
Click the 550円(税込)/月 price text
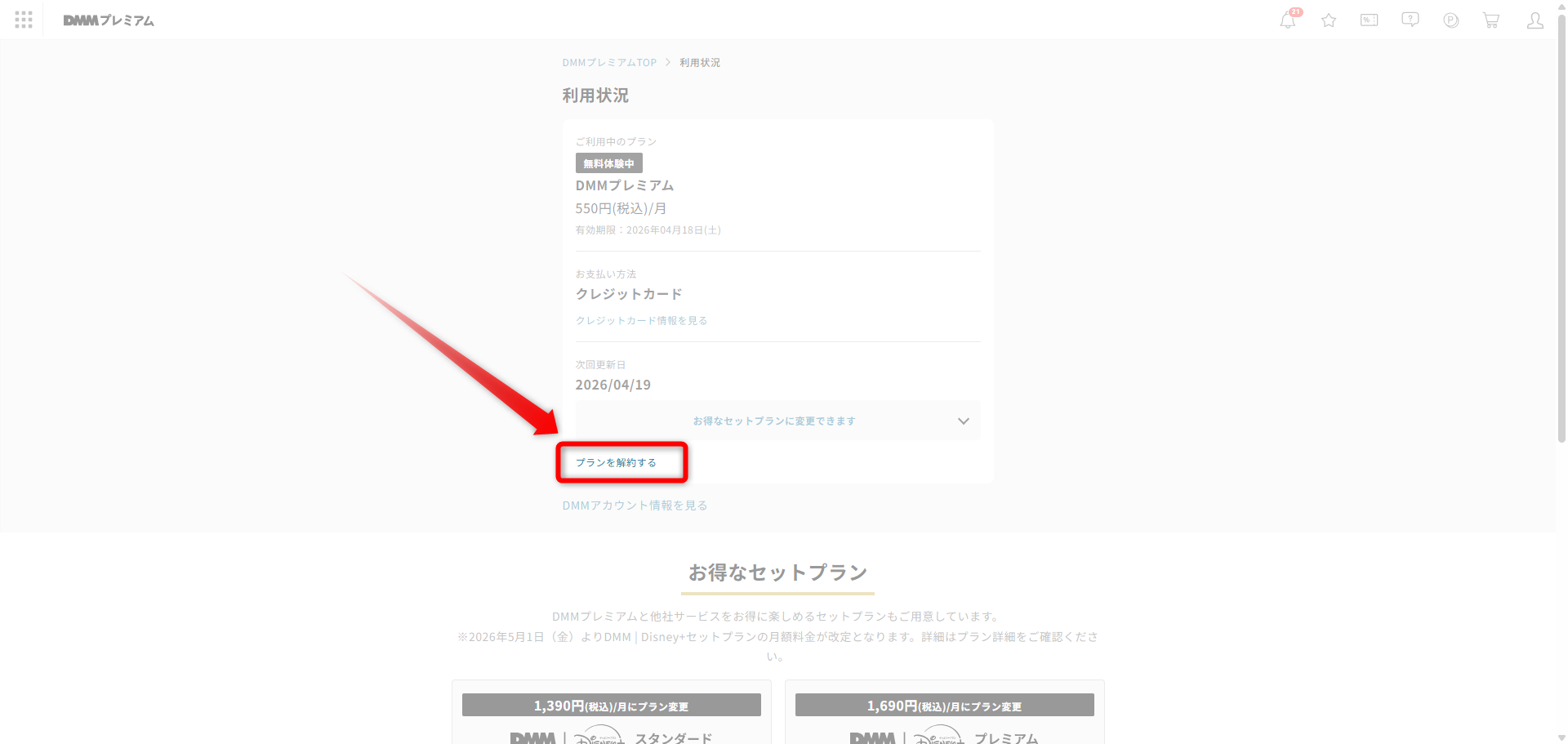click(x=621, y=209)
